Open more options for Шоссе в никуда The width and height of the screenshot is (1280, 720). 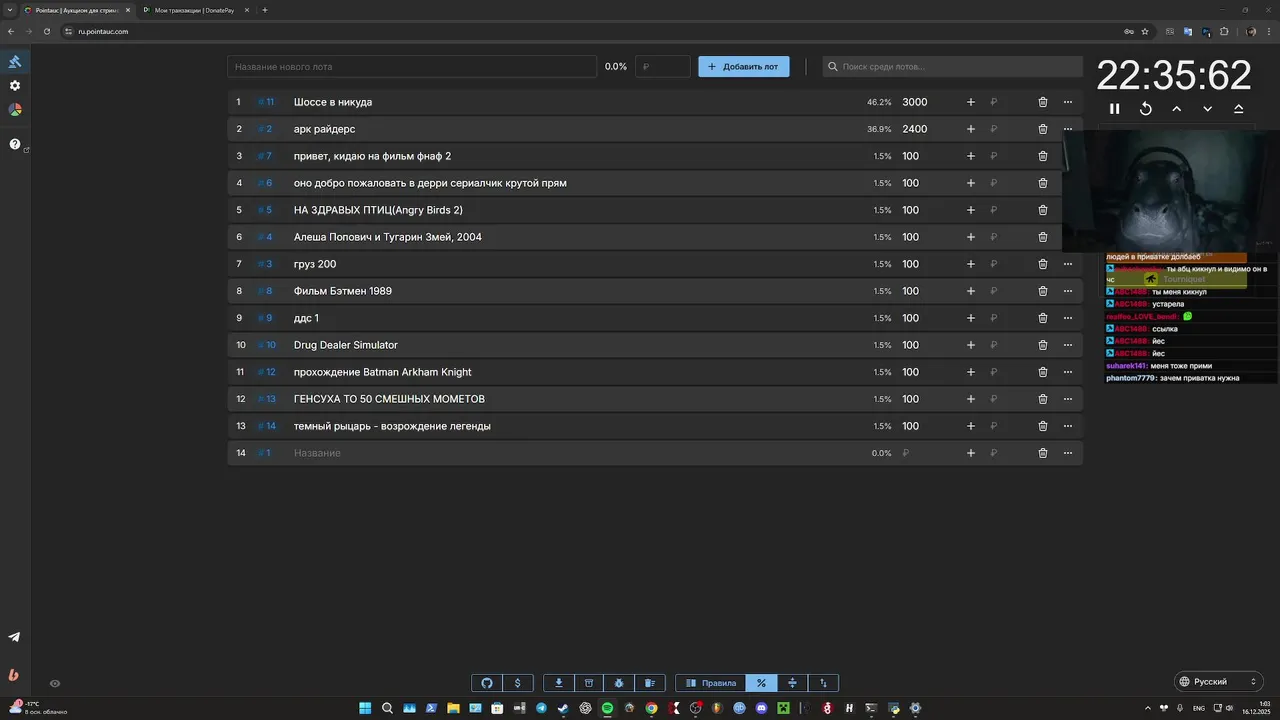tap(1068, 102)
